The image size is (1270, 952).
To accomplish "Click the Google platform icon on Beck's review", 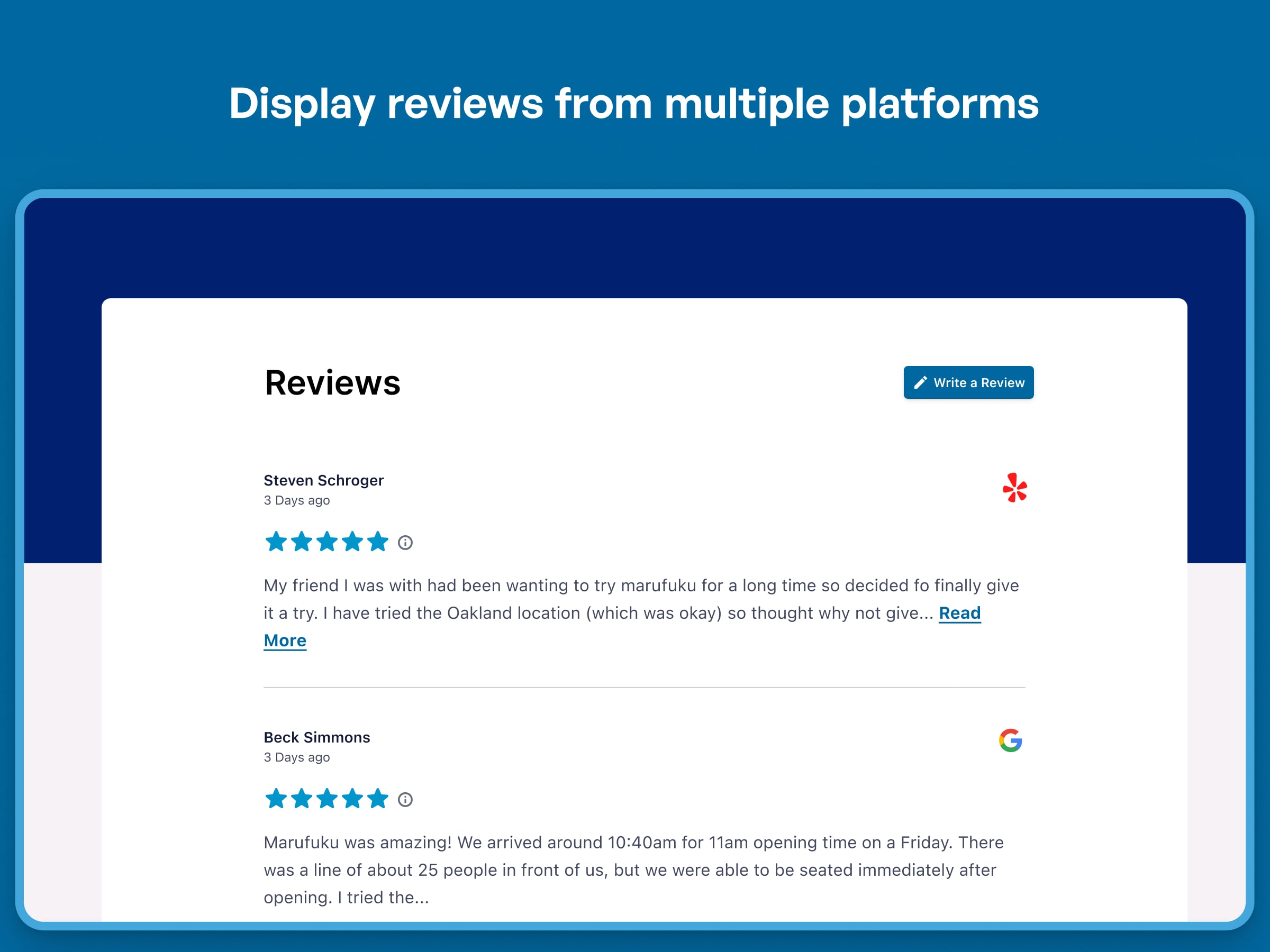I will (x=1011, y=741).
